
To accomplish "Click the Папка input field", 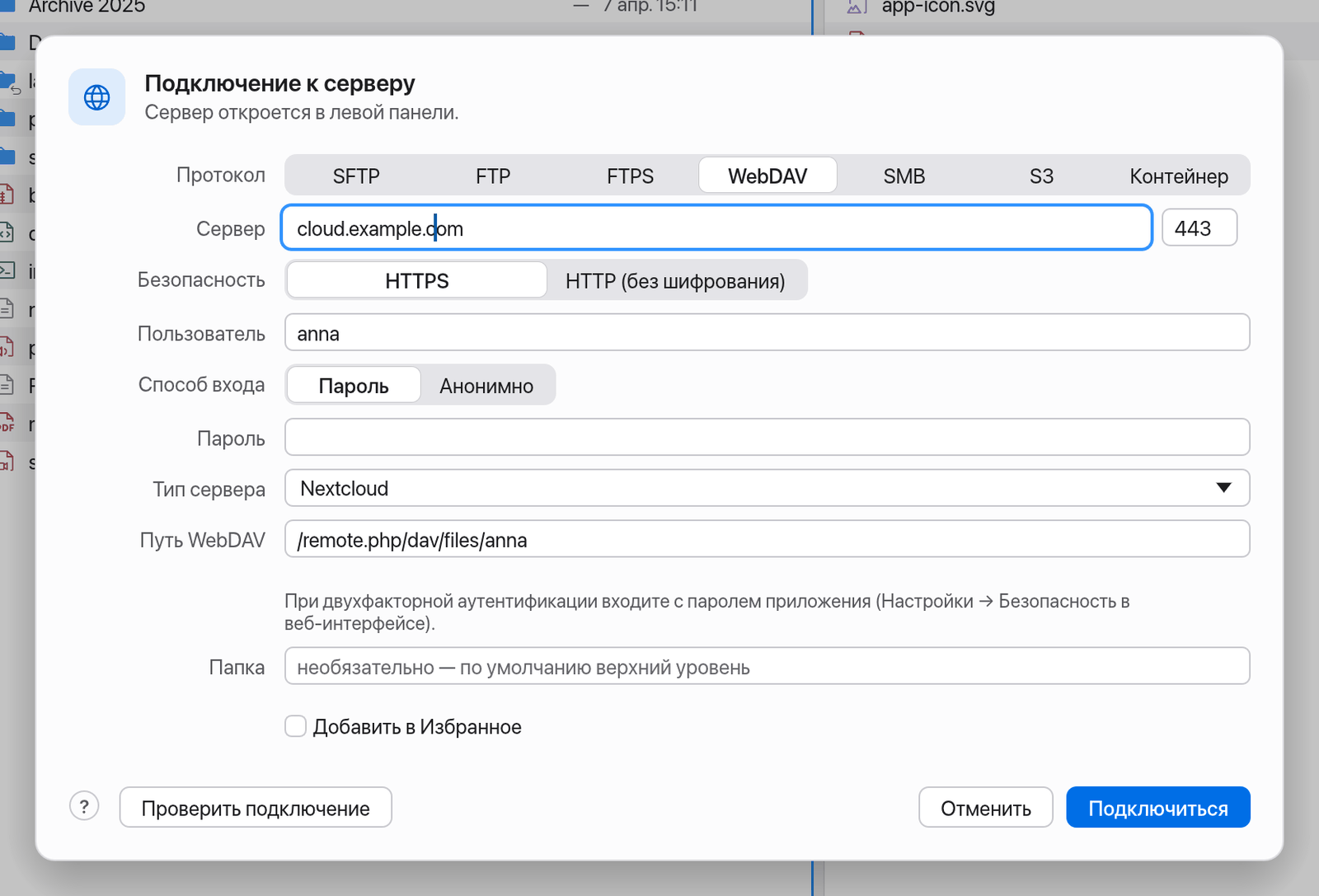I will (767, 666).
